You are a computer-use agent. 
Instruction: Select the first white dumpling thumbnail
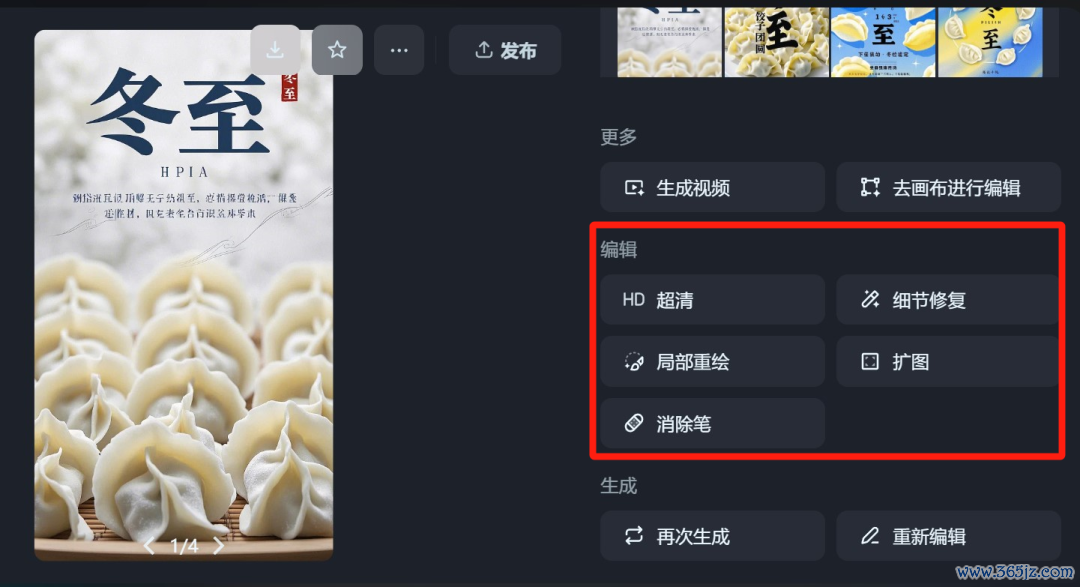(x=669, y=42)
